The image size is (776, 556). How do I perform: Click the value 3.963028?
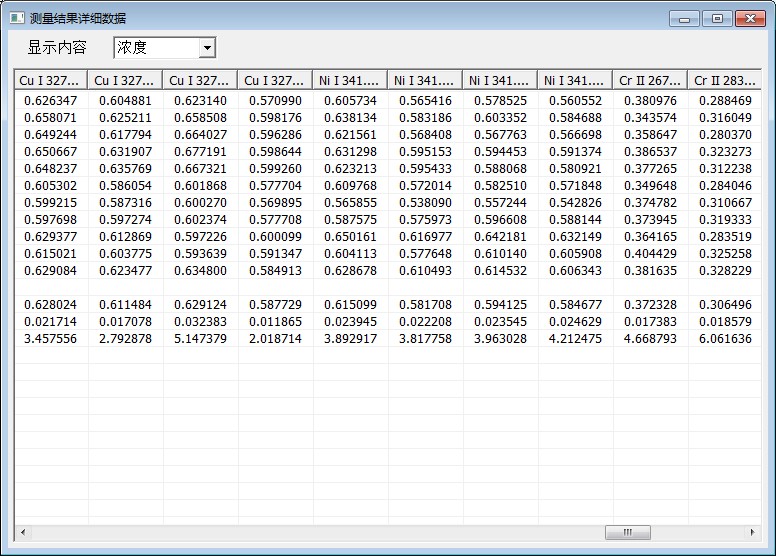point(500,339)
